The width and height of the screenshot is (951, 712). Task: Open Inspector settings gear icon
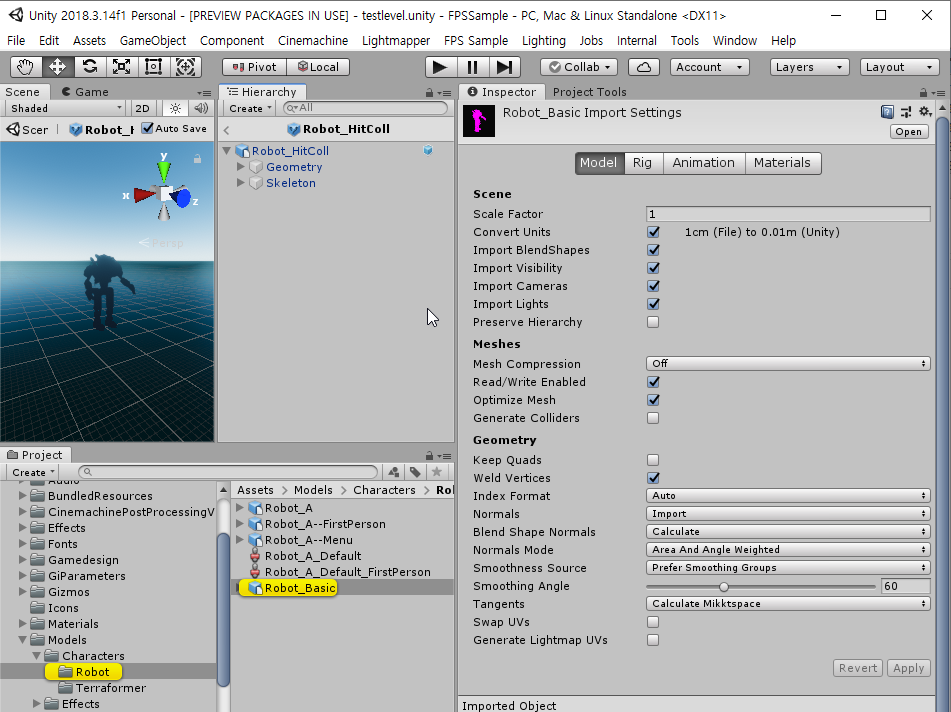click(925, 112)
